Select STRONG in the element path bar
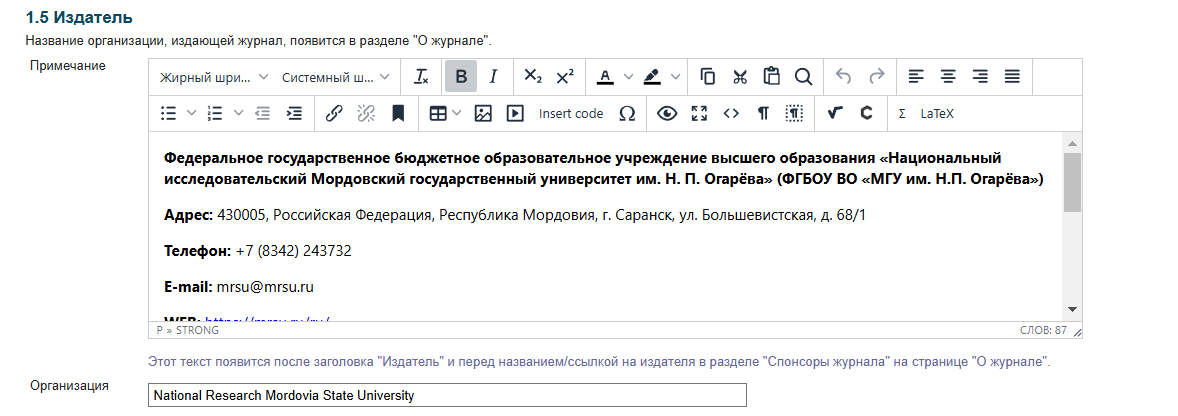Screen dimensions: 1178x416 point(198,330)
